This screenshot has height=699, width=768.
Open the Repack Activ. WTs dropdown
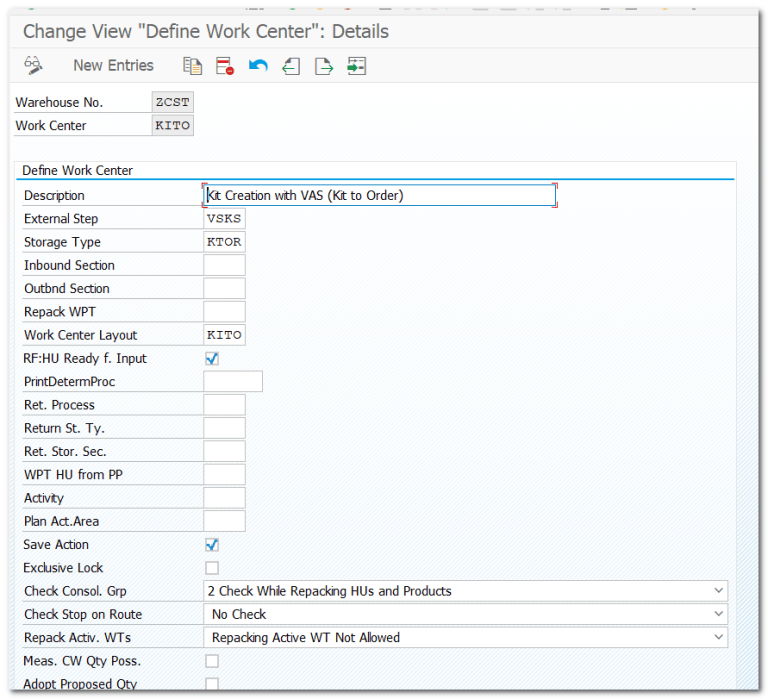click(465, 637)
